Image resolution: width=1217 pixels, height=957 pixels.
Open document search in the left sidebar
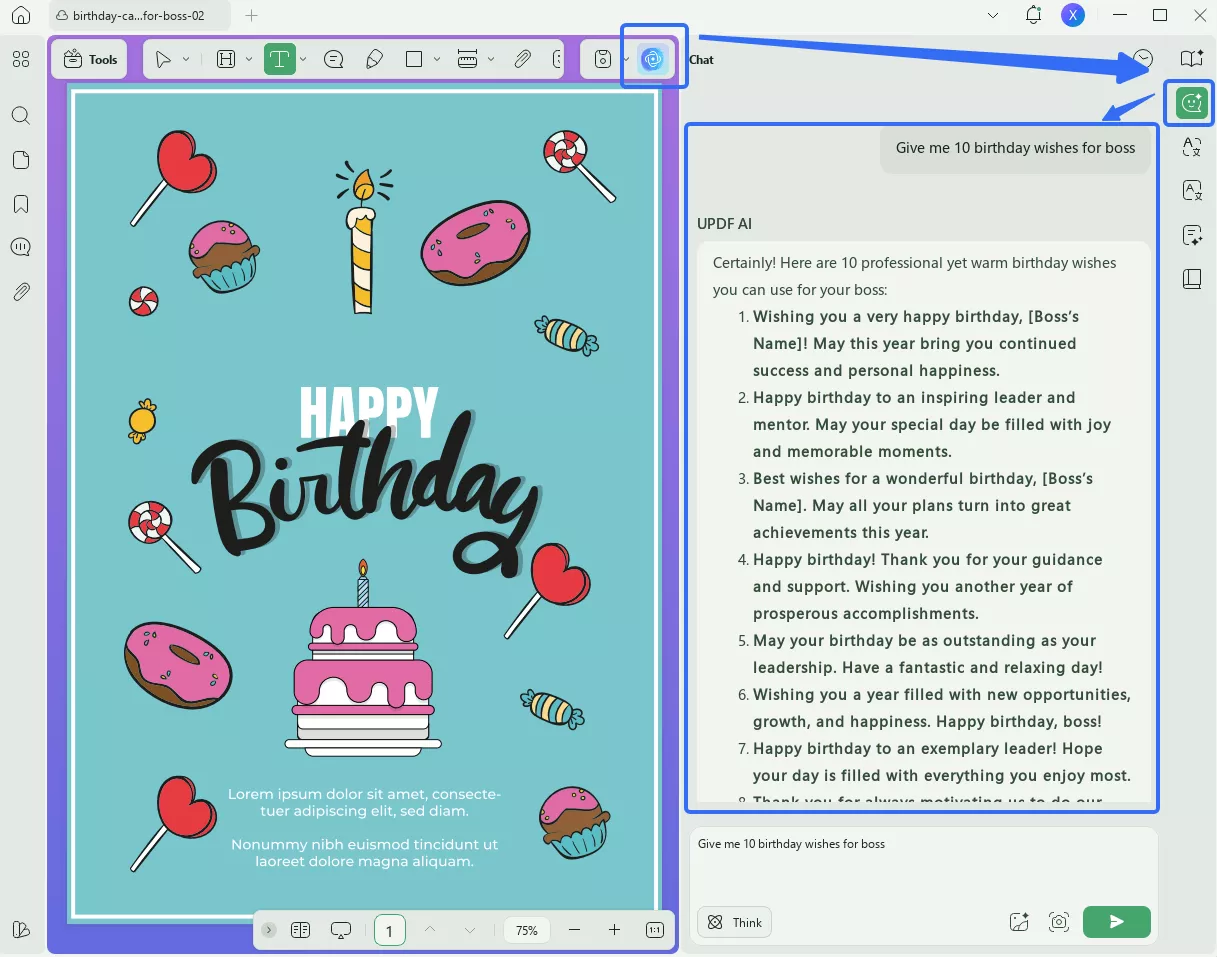click(x=20, y=116)
